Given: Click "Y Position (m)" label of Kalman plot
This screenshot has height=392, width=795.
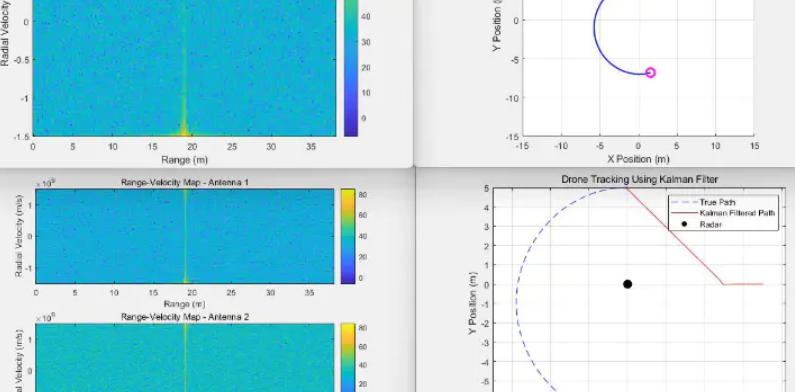Looking at the screenshot, I should pyautogui.click(x=473, y=303).
